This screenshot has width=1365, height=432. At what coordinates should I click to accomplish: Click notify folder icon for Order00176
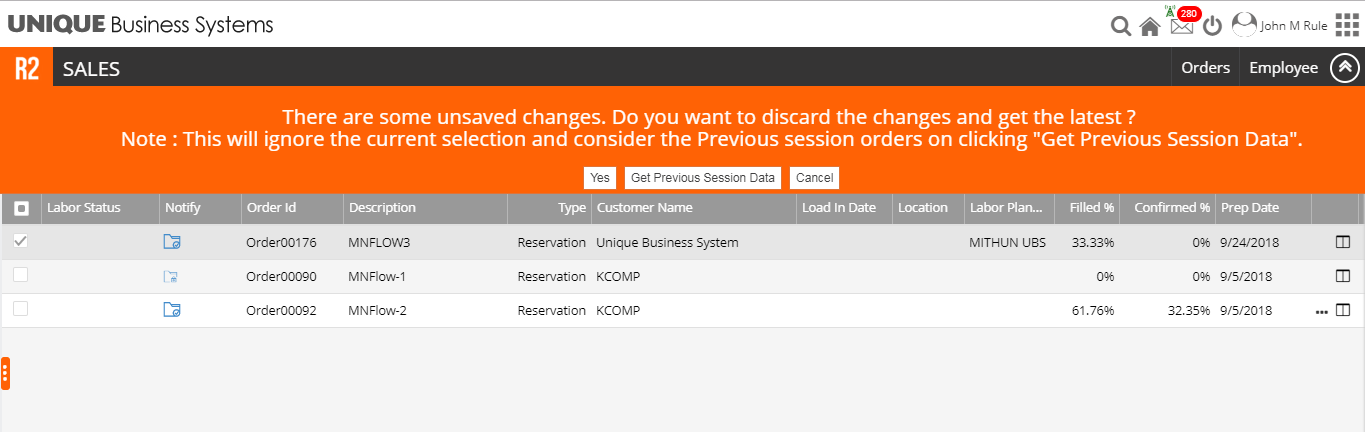(x=172, y=242)
